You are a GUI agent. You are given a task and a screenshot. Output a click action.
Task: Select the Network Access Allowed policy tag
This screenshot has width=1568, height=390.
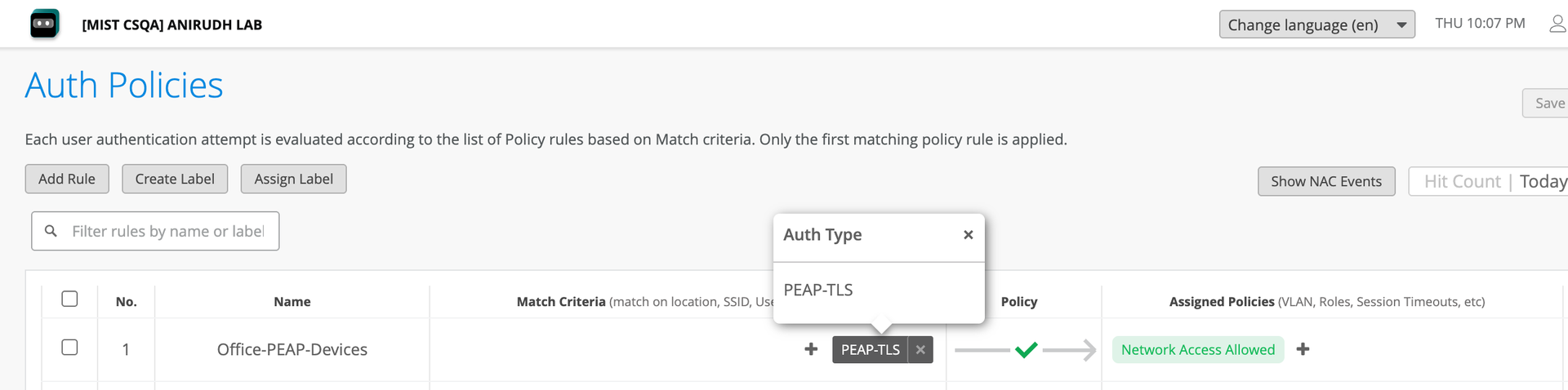tap(1197, 350)
